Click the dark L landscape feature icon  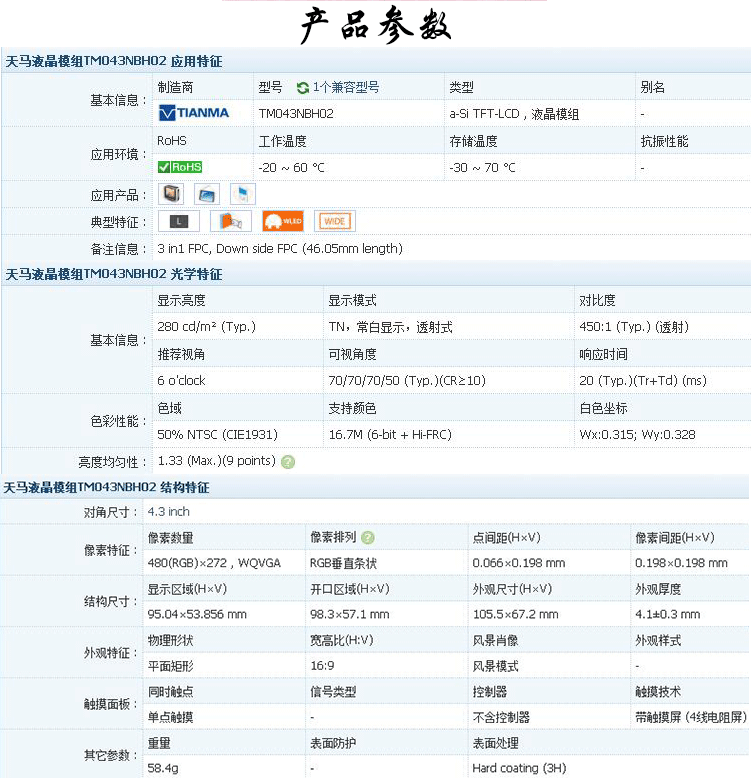coord(179,221)
